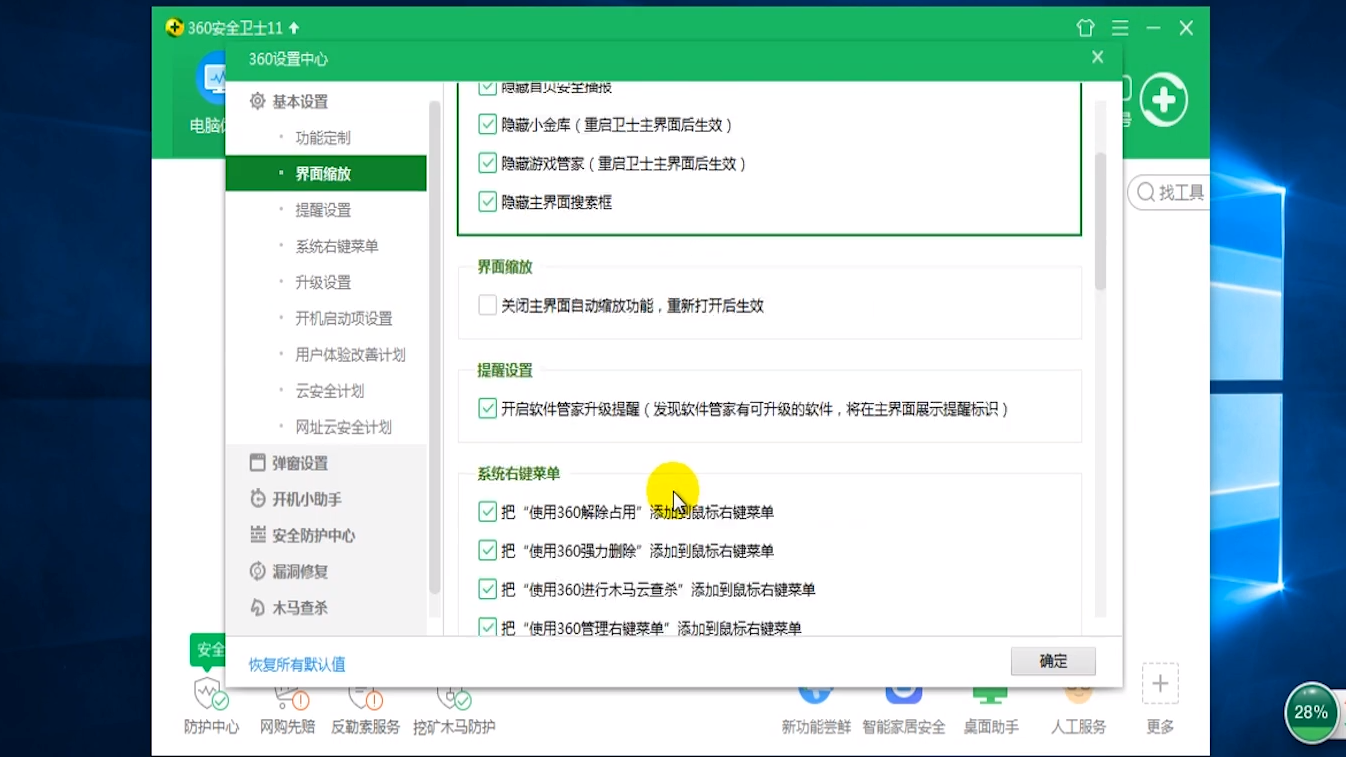Click the content pane vertical scrollbar thumb
Viewport: 1346px width, 757px height.
[x=1100, y=221]
